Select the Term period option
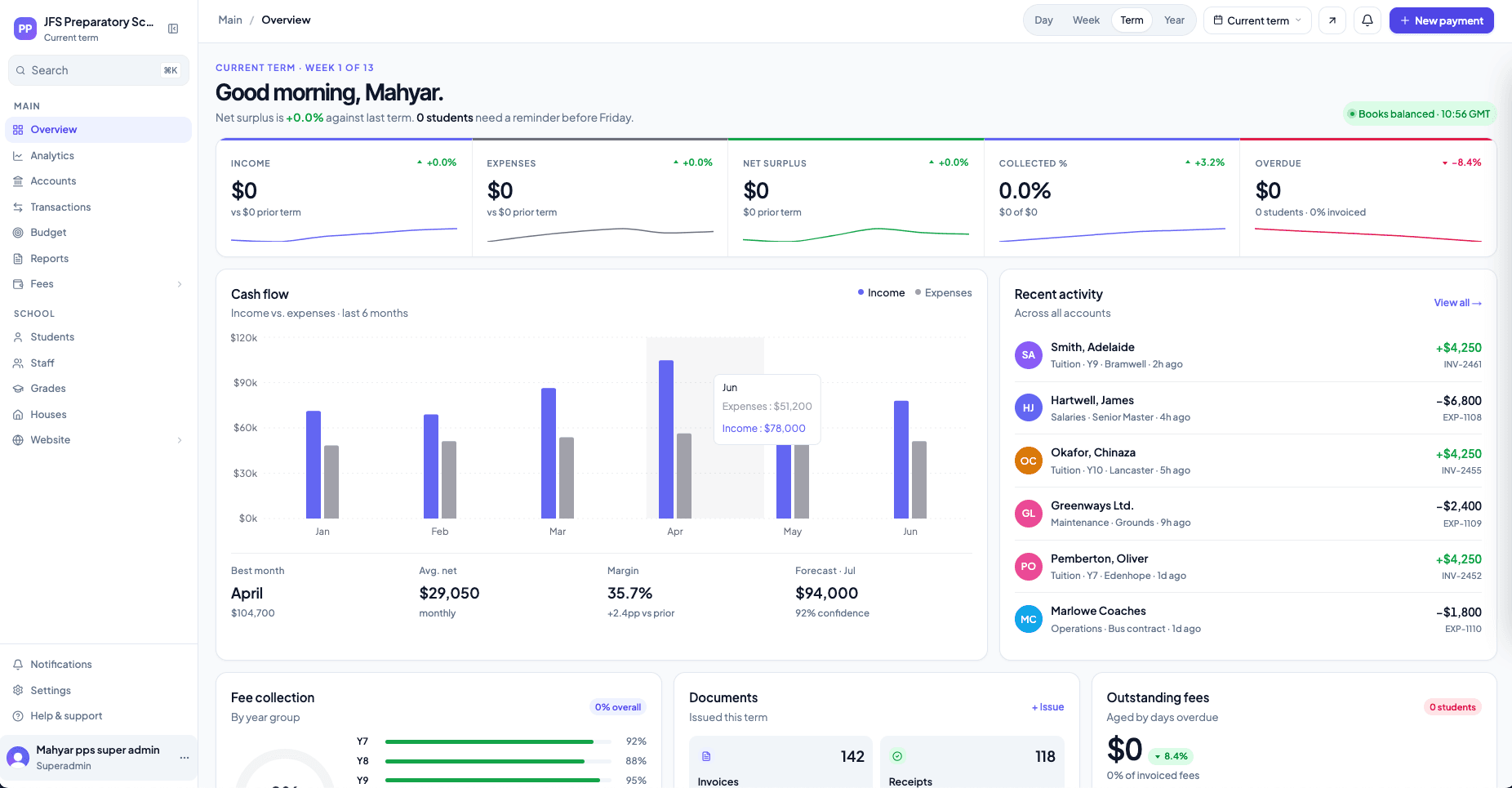The height and width of the screenshot is (788, 1512). pos(1132,20)
